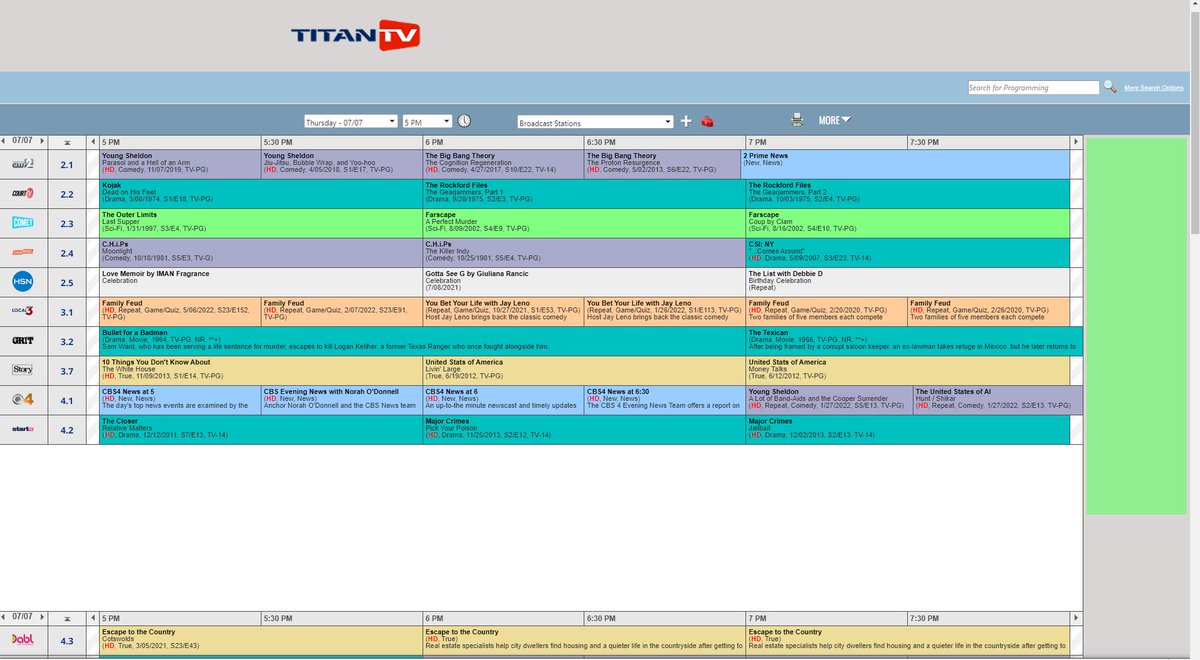The image size is (1200, 660).
Task: Open the CSI: NY listing
Action: 908,252
